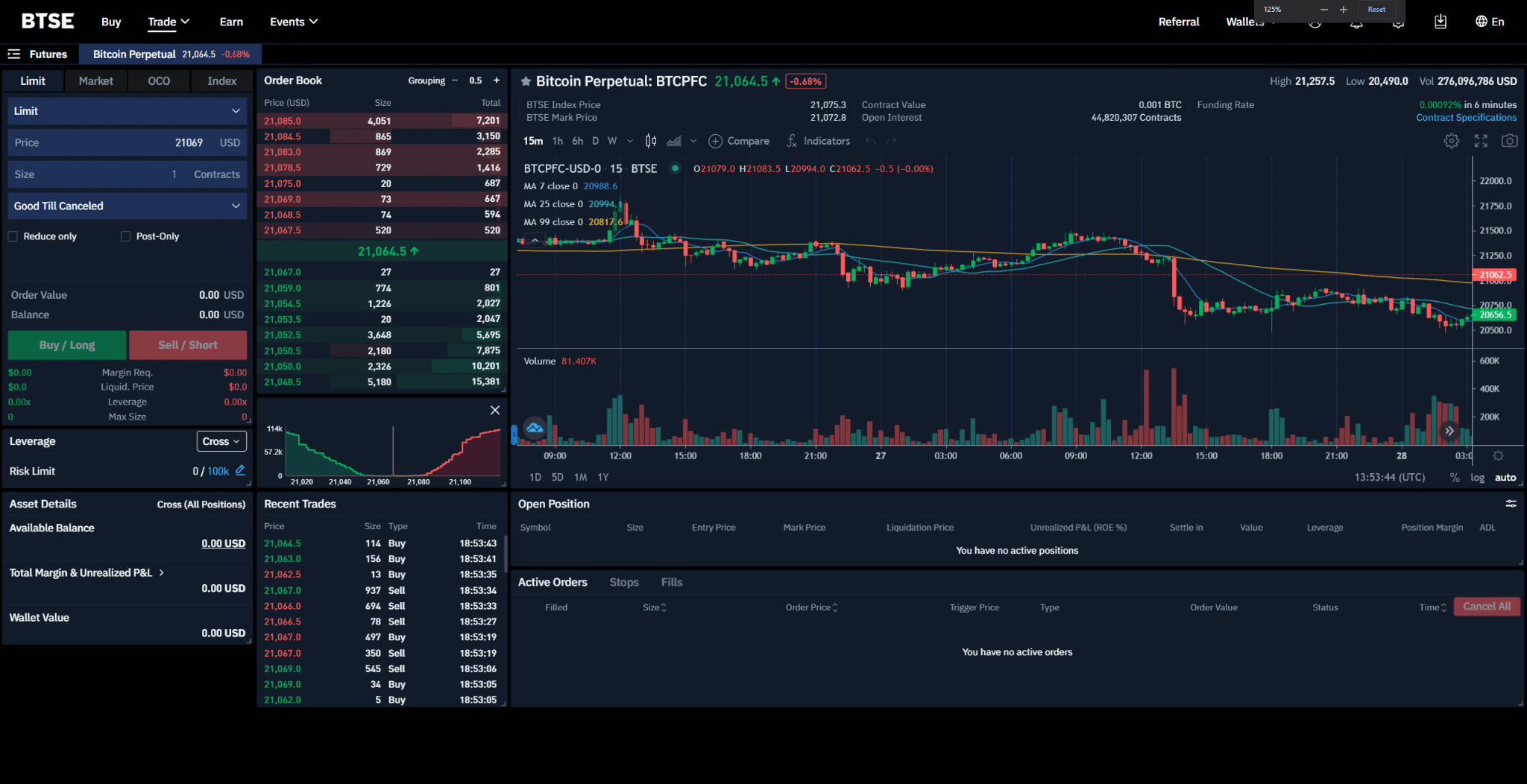1527x784 pixels.
Task: Open the Limit order type dropdown
Action: point(127,111)
